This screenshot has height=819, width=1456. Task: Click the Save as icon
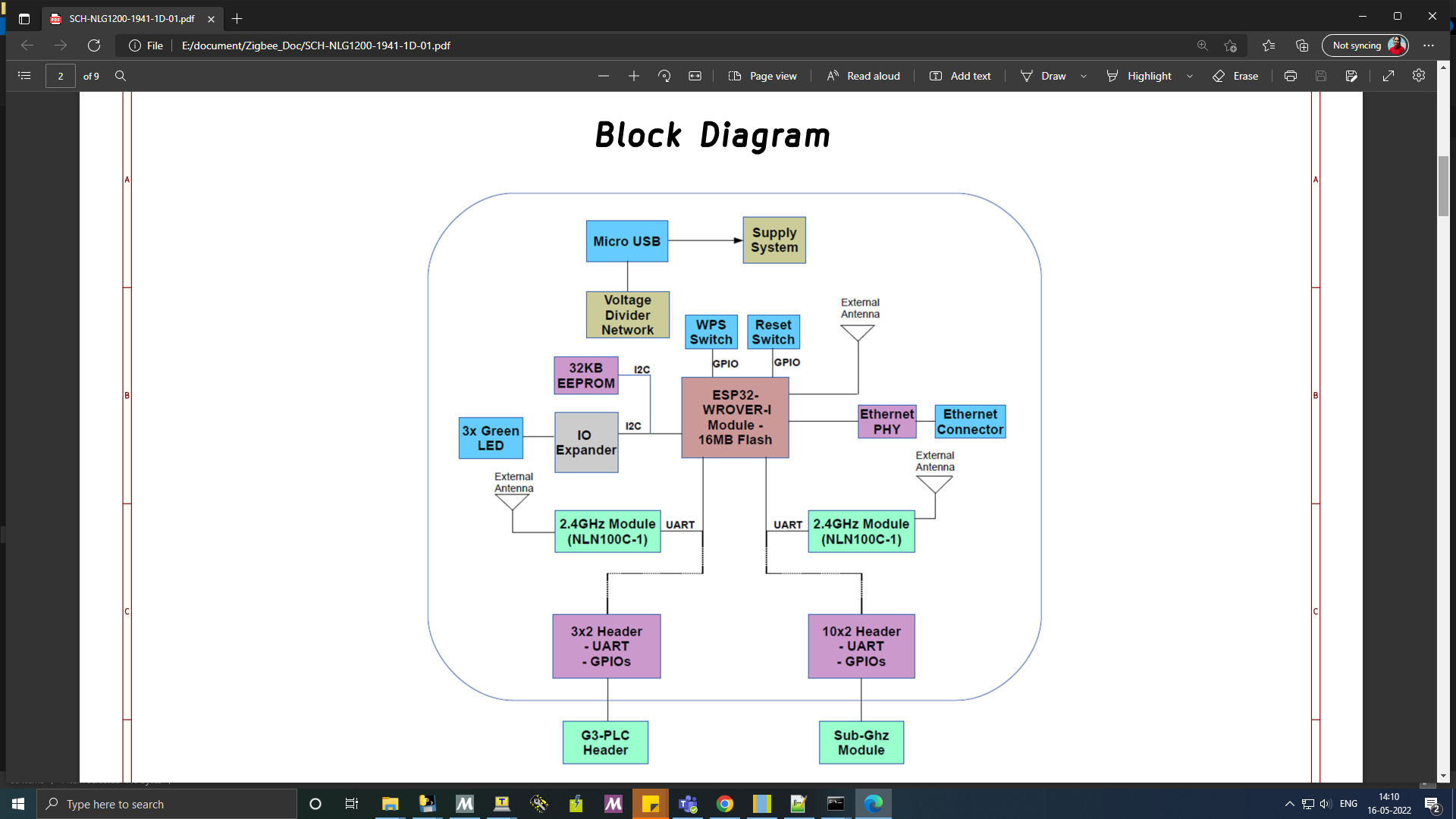point(1351,76)
